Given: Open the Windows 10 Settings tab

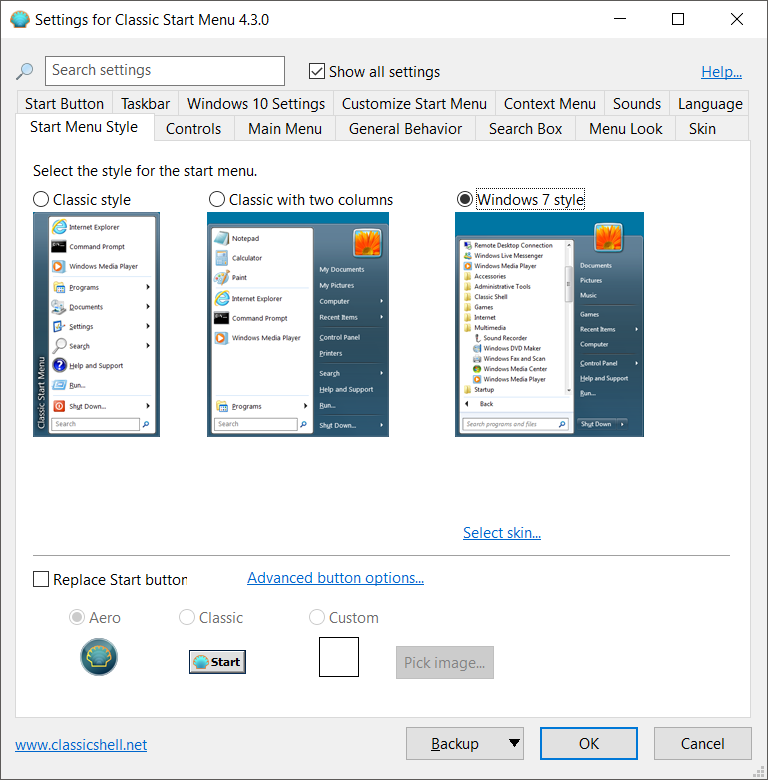Looking at the screenshot, I should click(x=256, y=103).
